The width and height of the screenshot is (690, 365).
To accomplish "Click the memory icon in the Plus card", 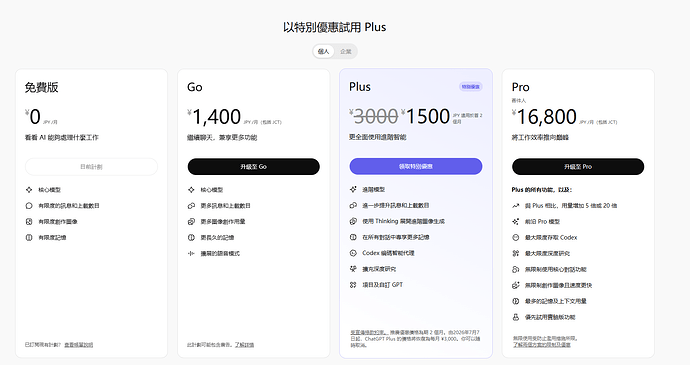I will 353,237.
